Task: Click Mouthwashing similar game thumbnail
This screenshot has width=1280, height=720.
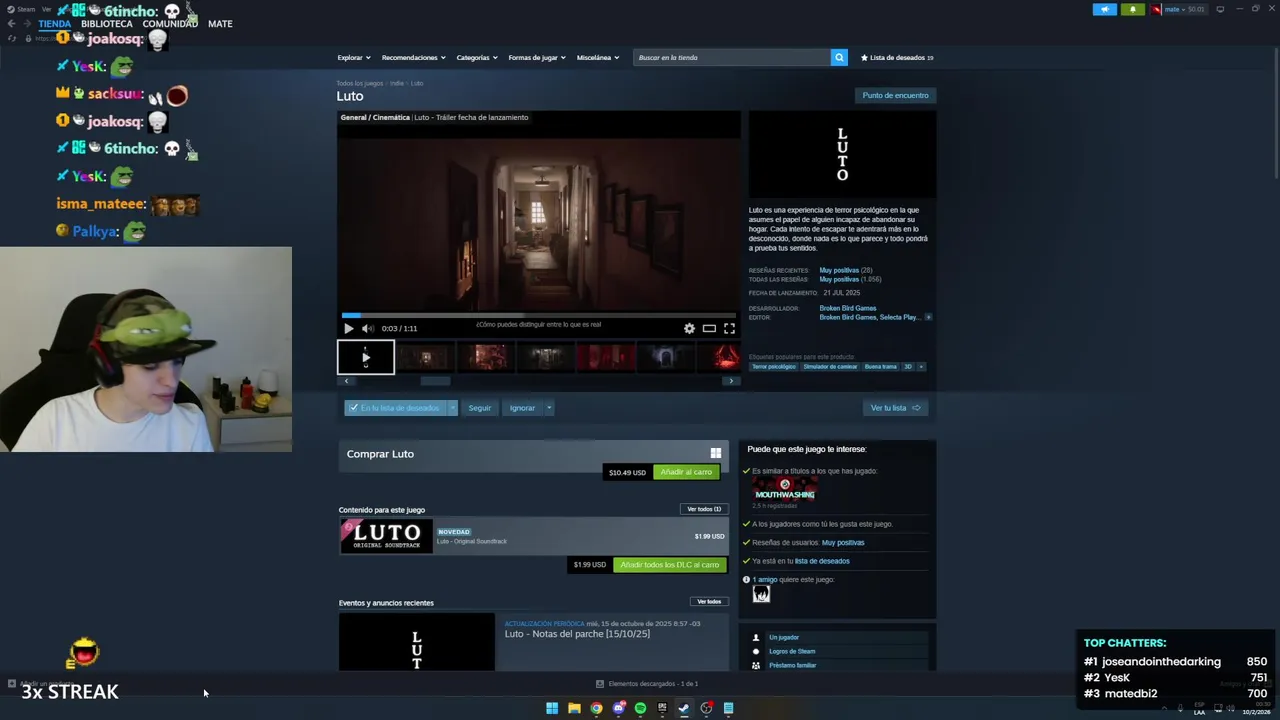Action: click(785, 489)
